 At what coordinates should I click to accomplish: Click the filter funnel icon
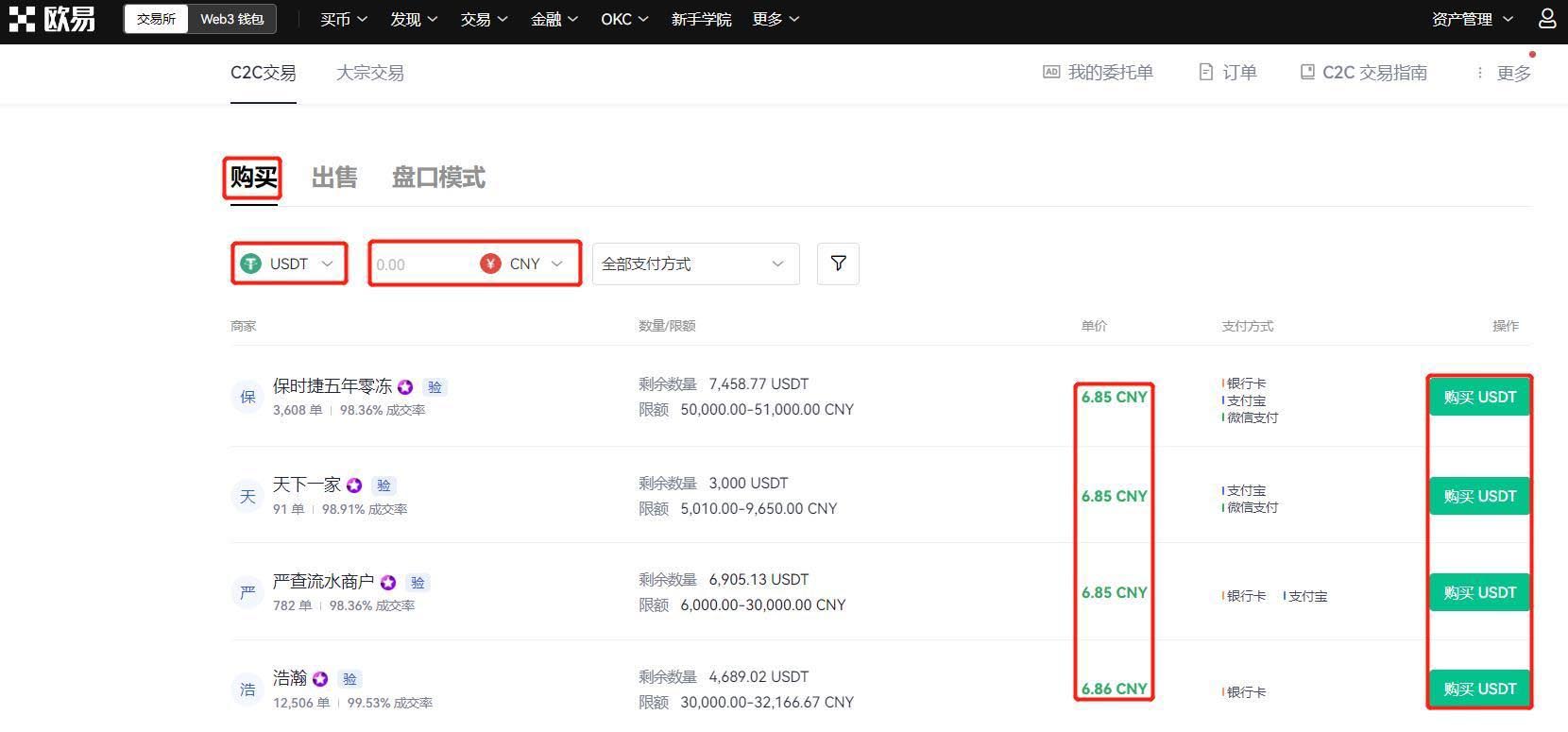point(838,264)
